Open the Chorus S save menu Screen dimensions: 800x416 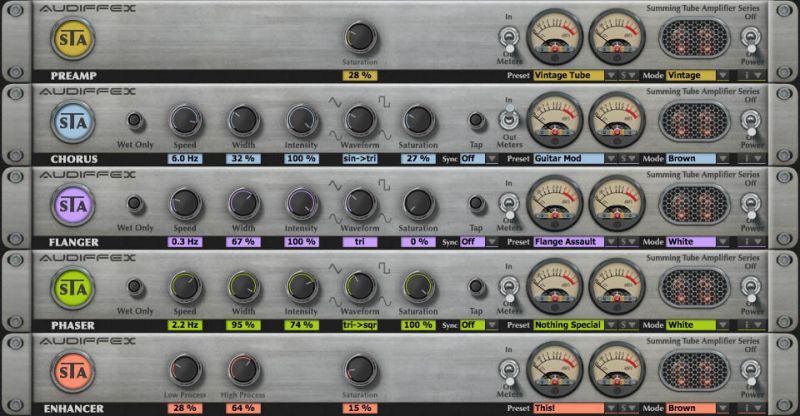click(628, 159)
